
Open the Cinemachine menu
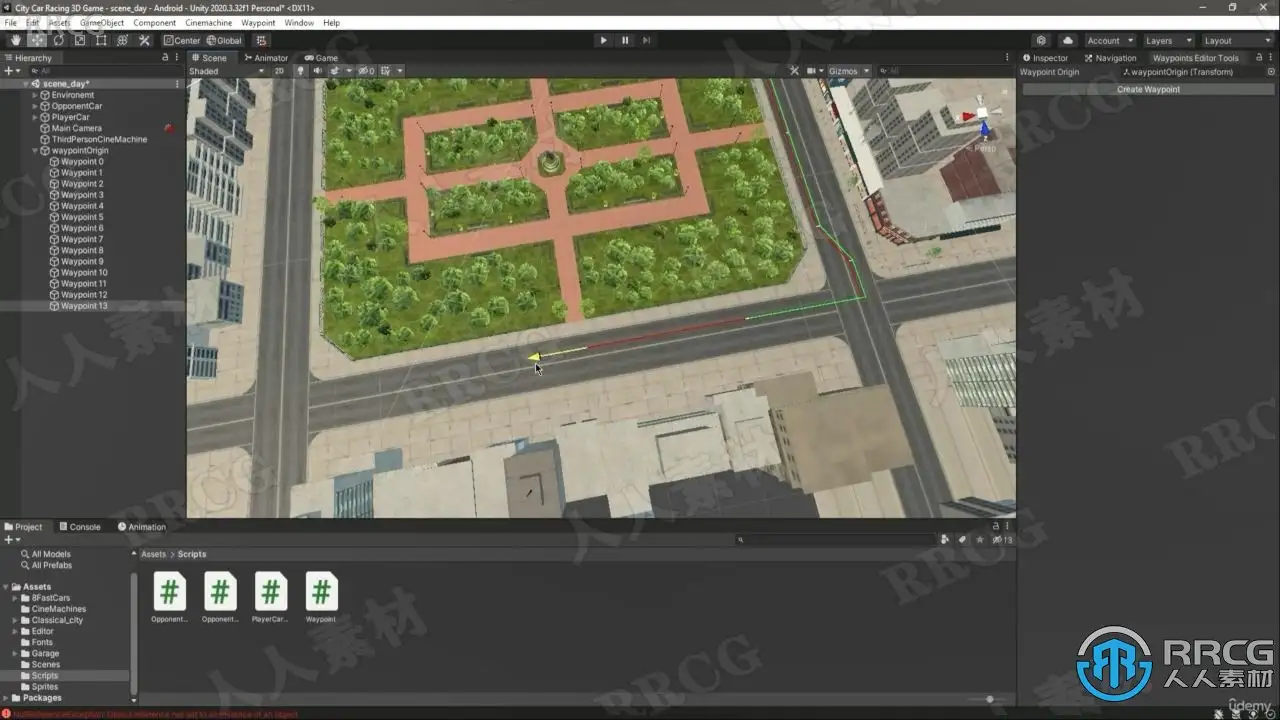(x=209, y=22)
